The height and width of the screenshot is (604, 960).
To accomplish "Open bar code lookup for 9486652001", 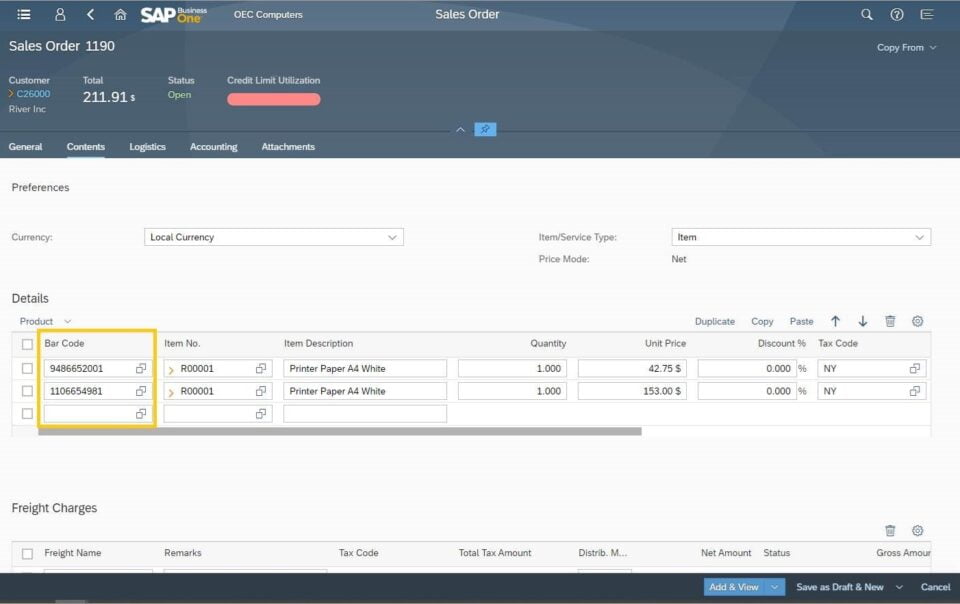I will [x=141, y=368].
